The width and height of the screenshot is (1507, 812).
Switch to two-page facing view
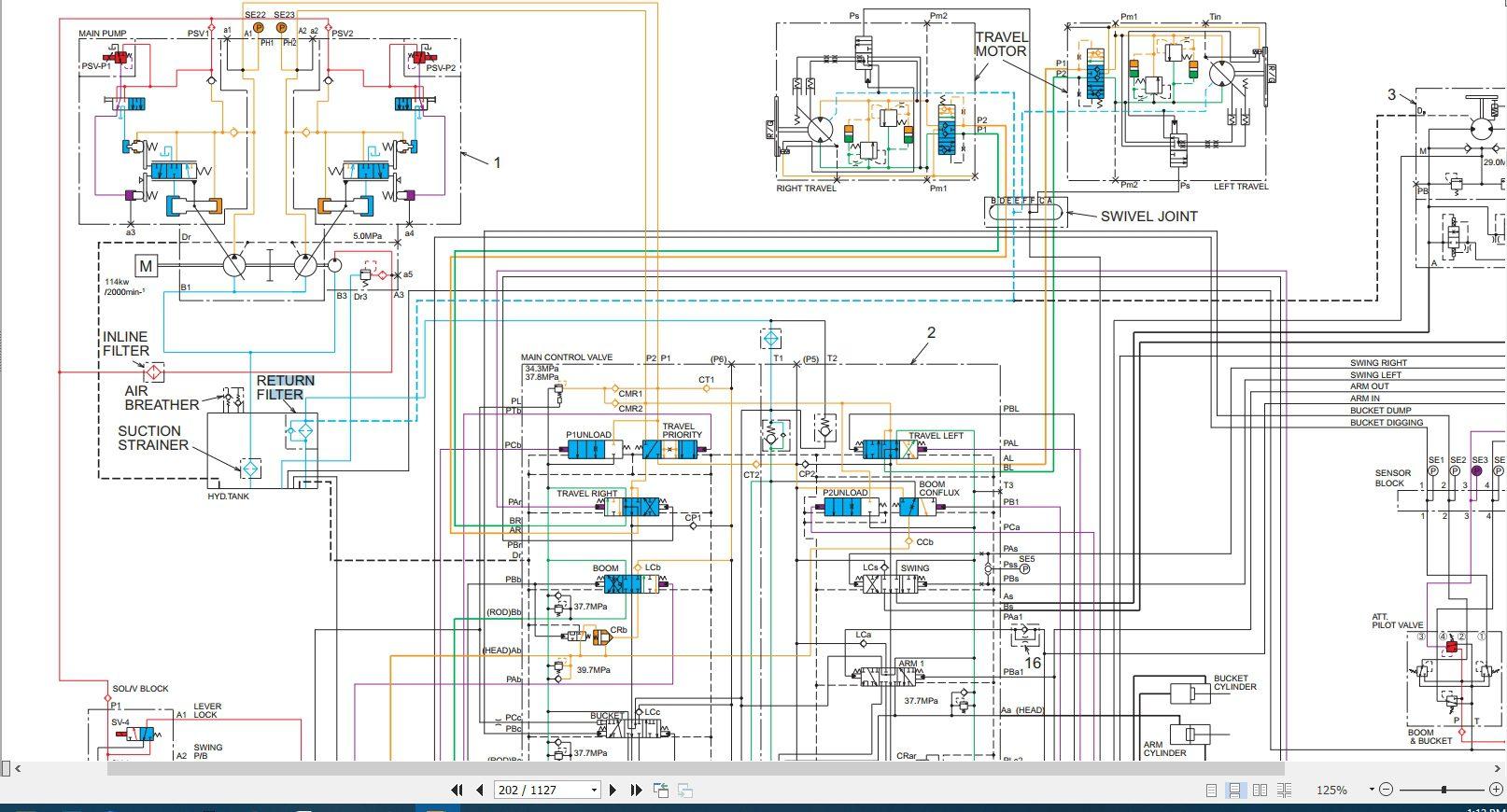[1260, 790]
